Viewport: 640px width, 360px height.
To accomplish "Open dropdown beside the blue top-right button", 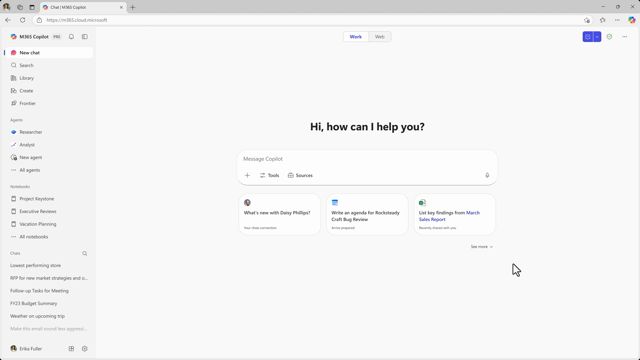I will click(x=597, y=37).
